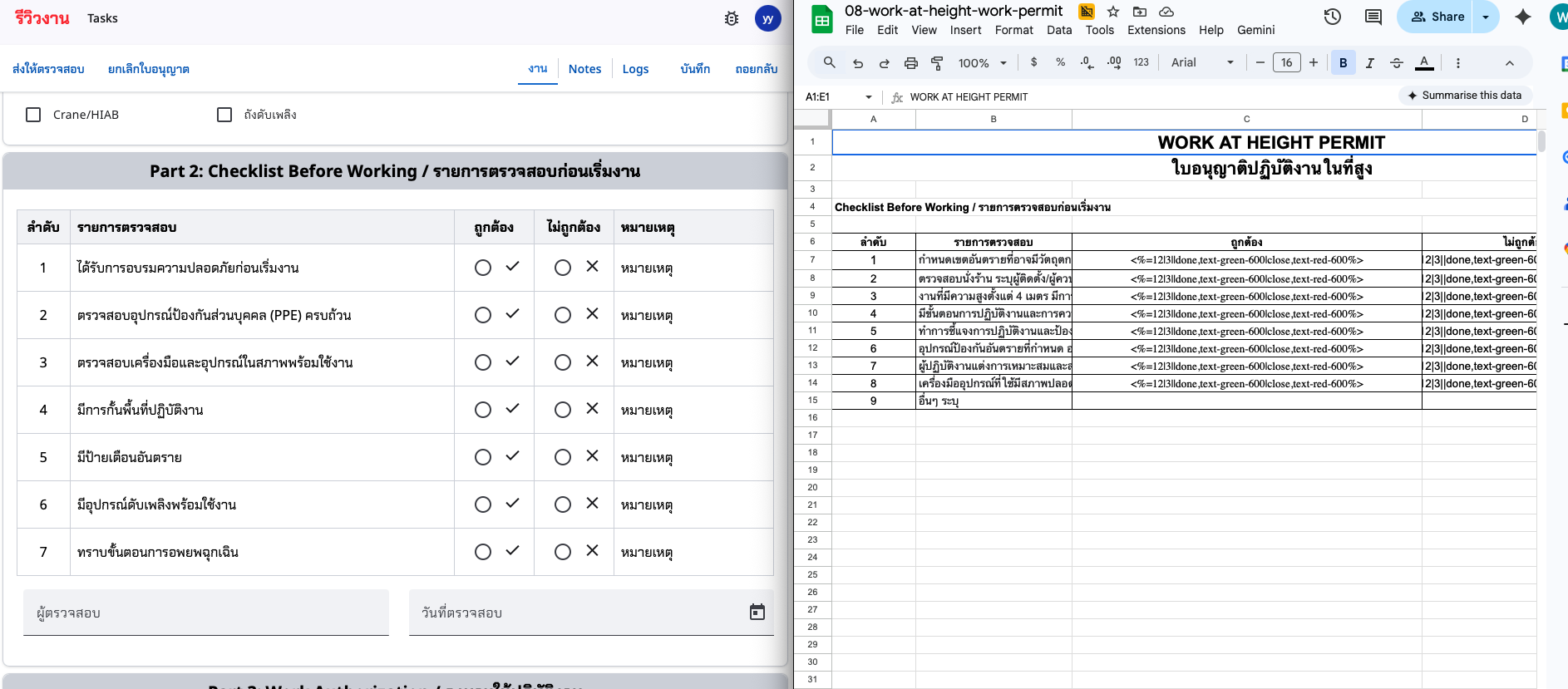Screen dimensions: 1568x689
Task: Switch to the งาน tab
Action: [x=538, y=69]
